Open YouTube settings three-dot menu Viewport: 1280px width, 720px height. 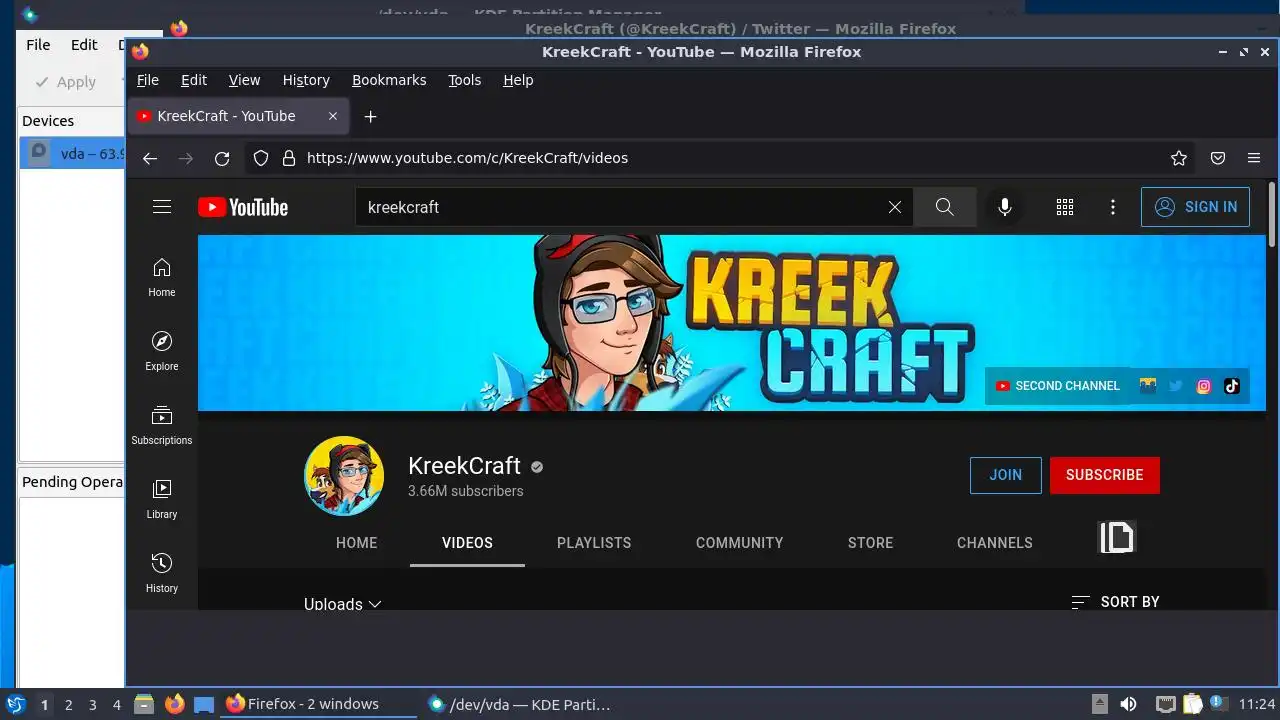1113,207
